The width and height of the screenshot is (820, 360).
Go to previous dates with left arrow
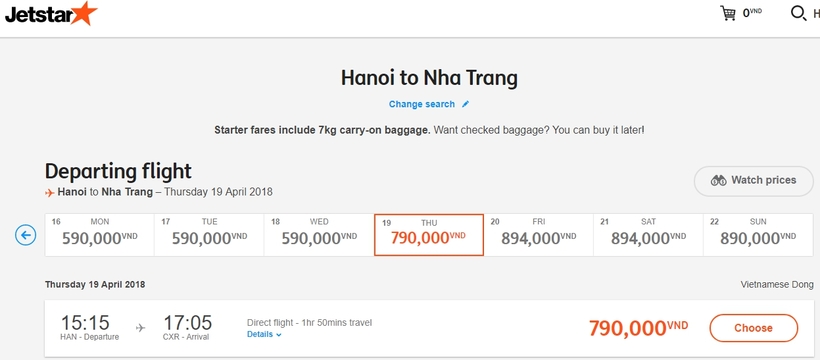point(26,235)
